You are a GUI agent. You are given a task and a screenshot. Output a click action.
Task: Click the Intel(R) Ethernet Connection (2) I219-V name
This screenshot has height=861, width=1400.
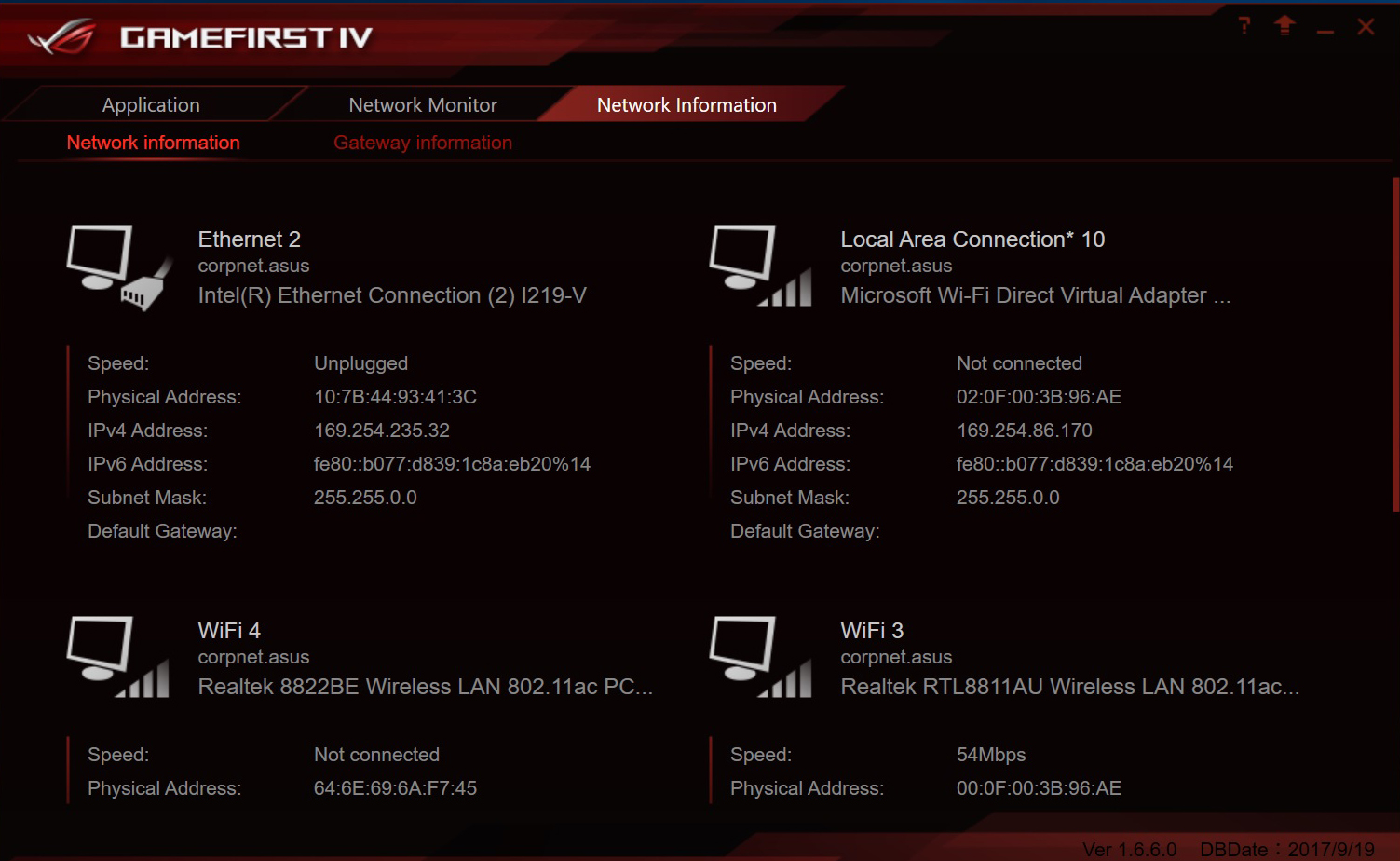[392, 295]
